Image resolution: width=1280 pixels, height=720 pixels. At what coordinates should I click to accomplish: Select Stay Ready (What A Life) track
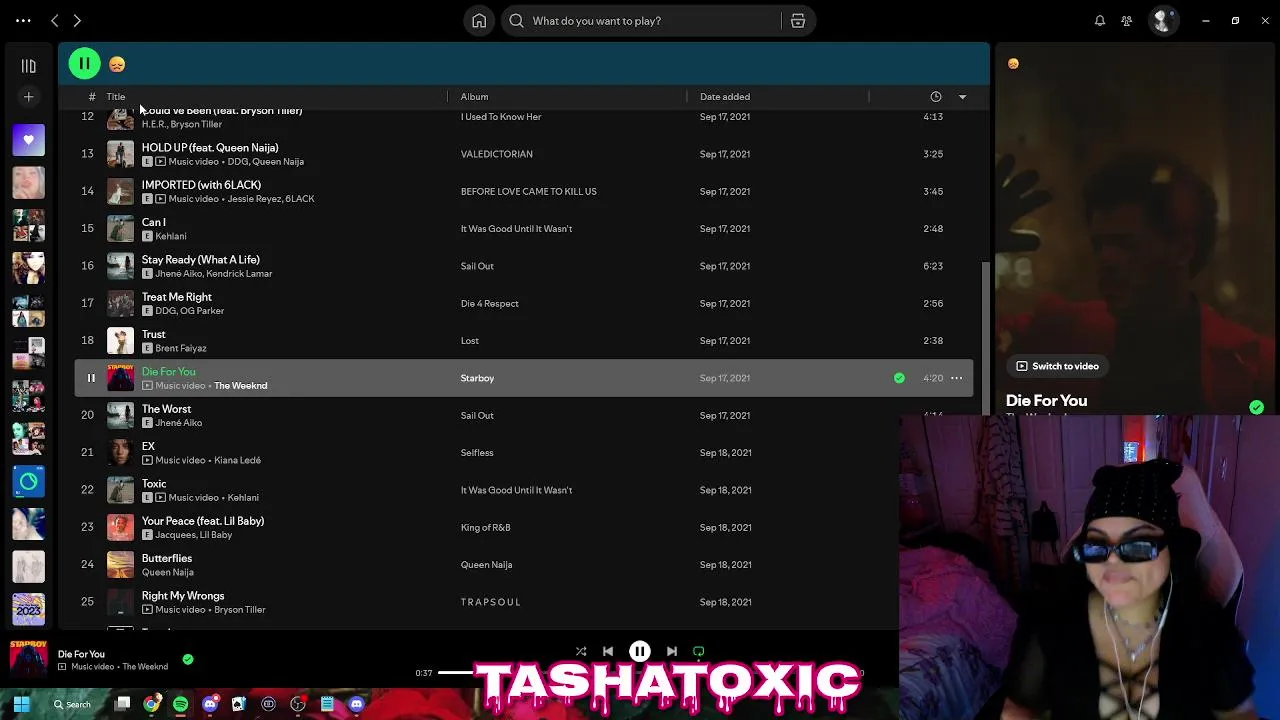[524, 266]
